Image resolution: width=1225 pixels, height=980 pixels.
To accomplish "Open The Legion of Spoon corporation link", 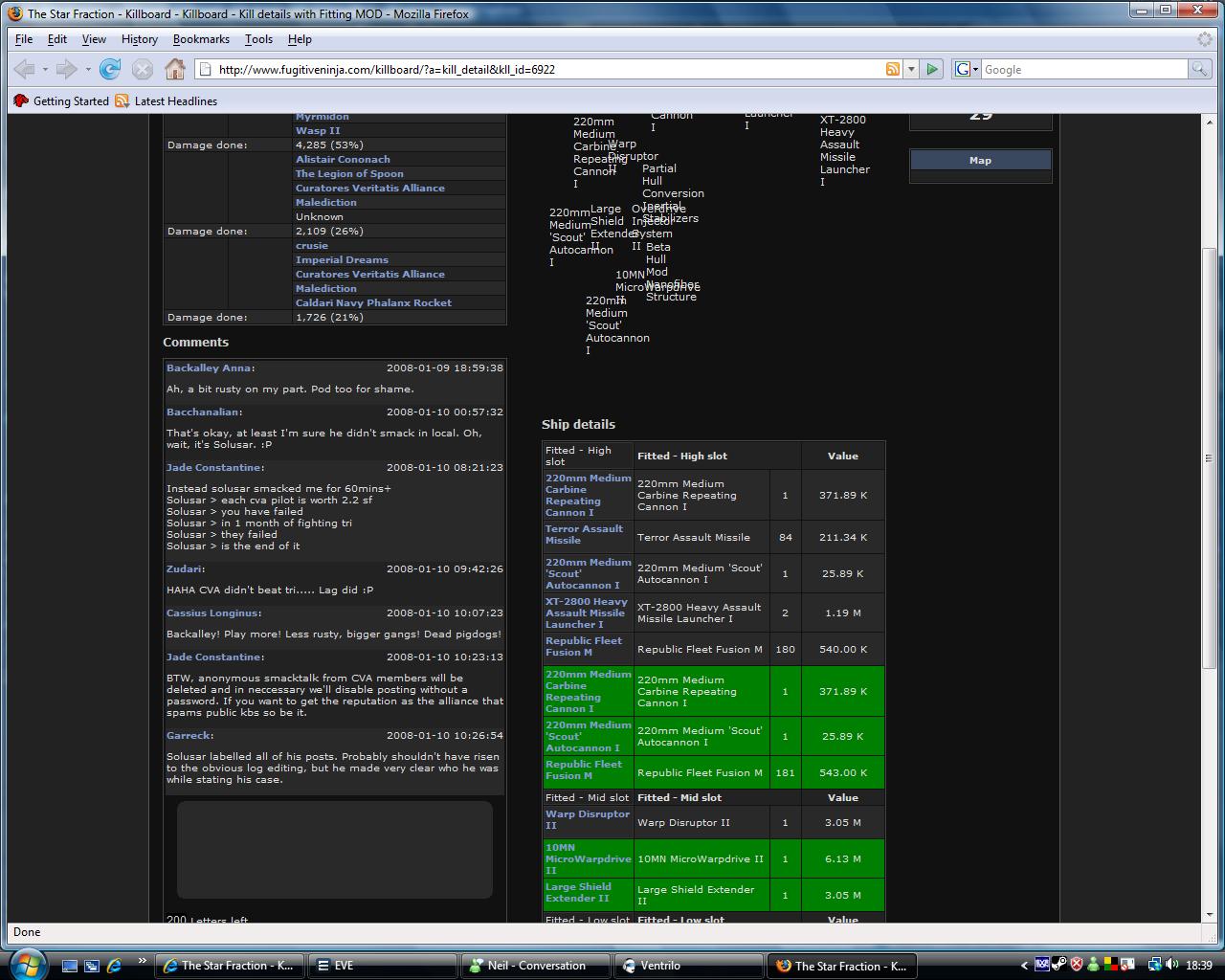I will click(x=349, y=173).
